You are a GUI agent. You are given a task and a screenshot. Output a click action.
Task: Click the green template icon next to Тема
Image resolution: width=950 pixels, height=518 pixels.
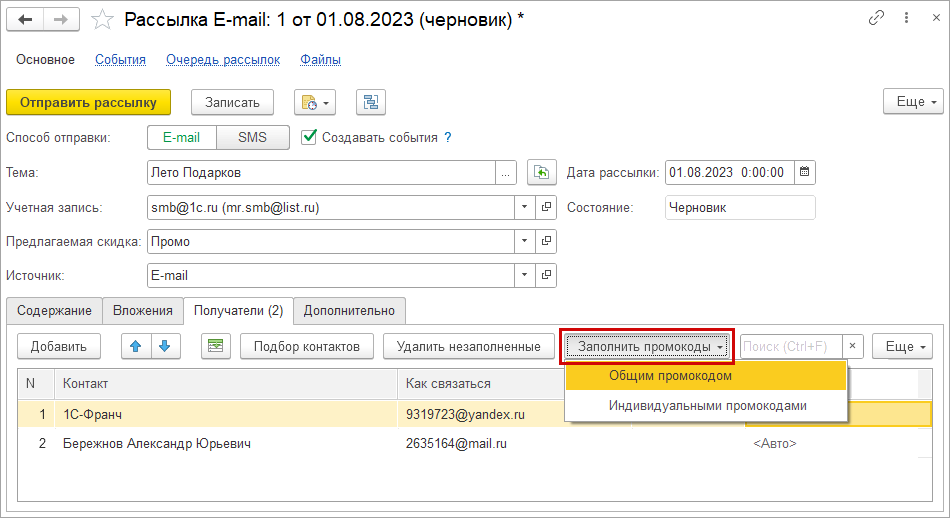pos(541,172)
